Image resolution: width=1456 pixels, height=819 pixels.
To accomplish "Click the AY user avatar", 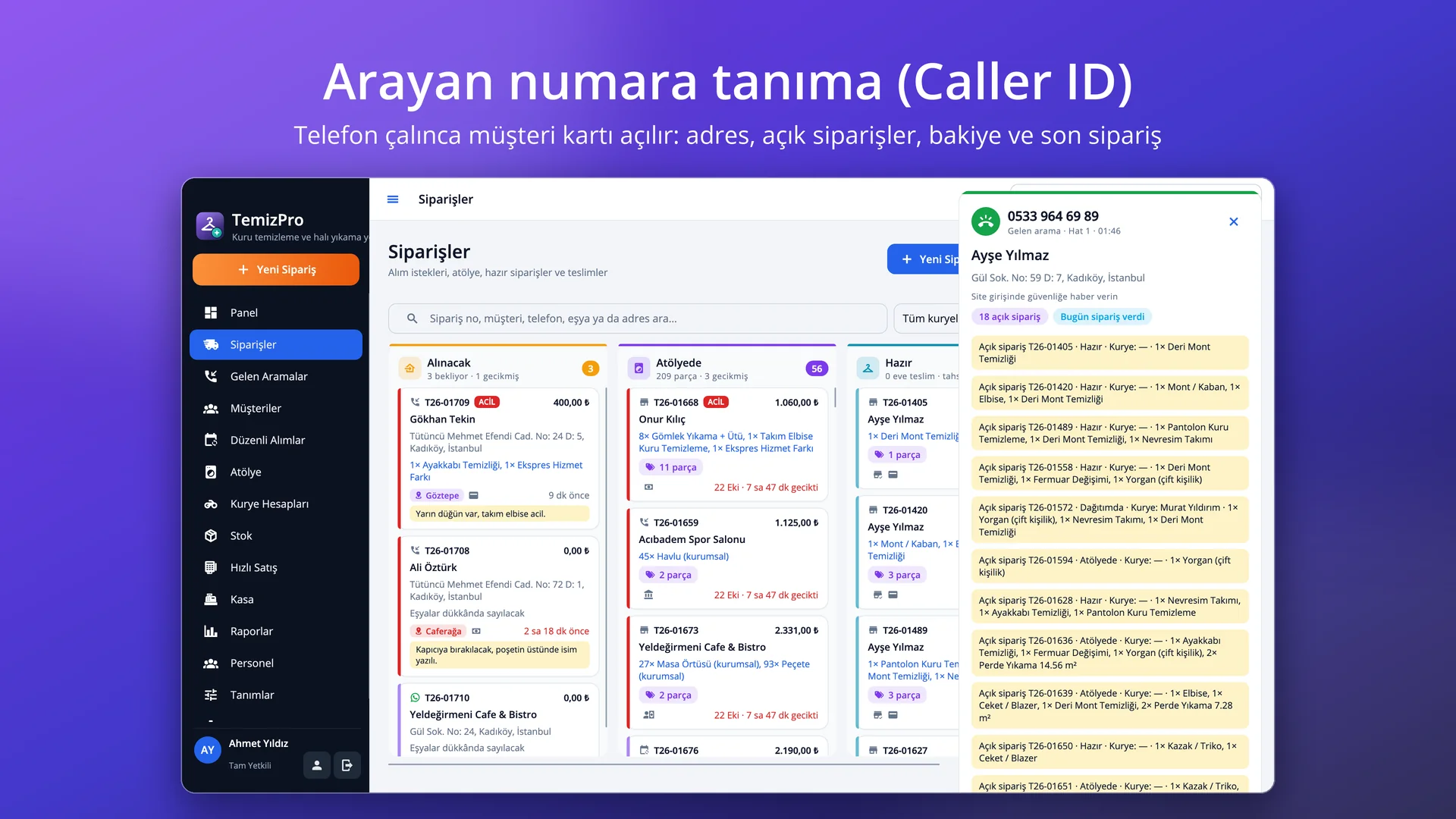I will (x=208, y=750).
